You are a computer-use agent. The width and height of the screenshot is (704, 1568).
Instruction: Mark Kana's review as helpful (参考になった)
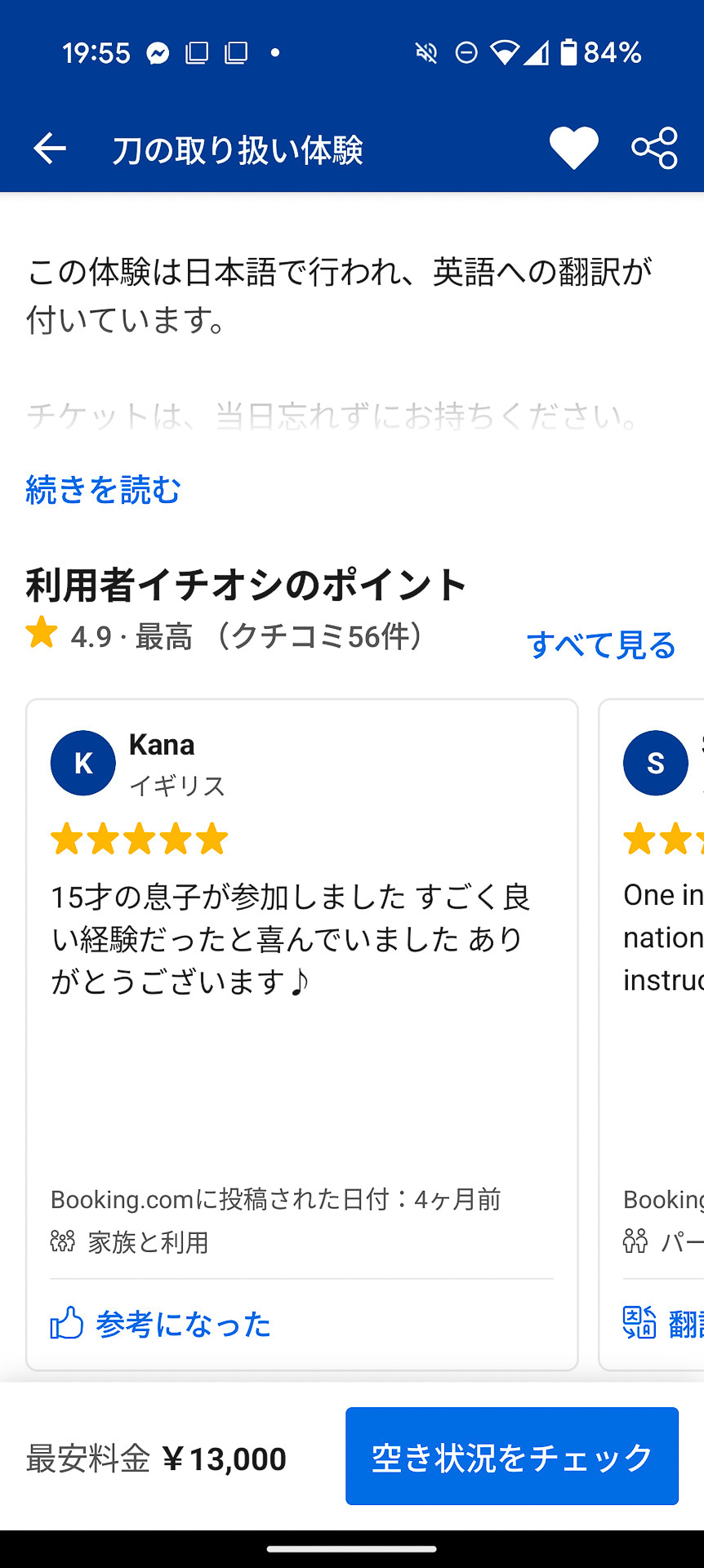tap(184, 1325)
